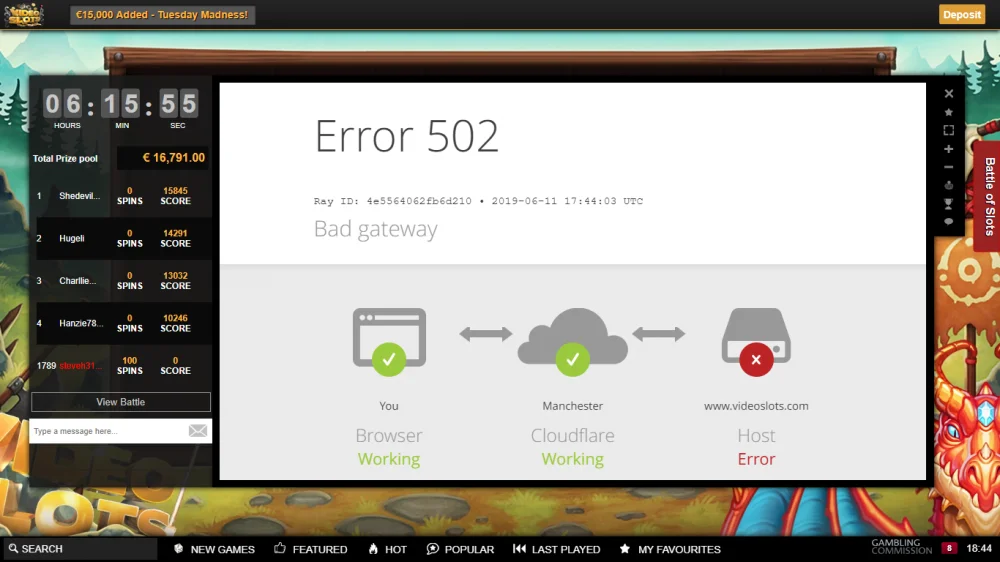Open My Favourites menu
The width and height of the screenshot is (1000, 562).
click(670, 549)
